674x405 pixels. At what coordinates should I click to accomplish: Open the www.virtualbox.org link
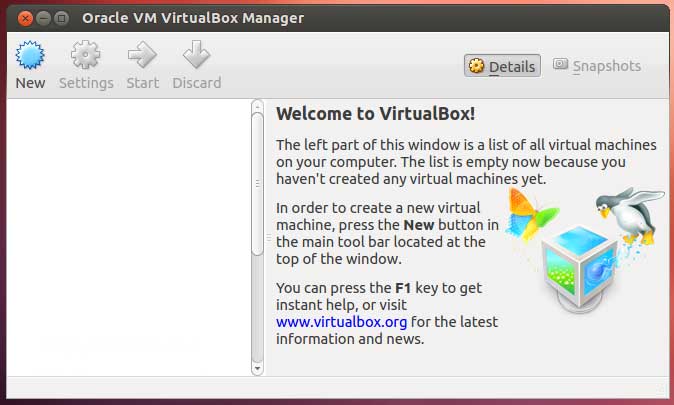click(341, 322)
